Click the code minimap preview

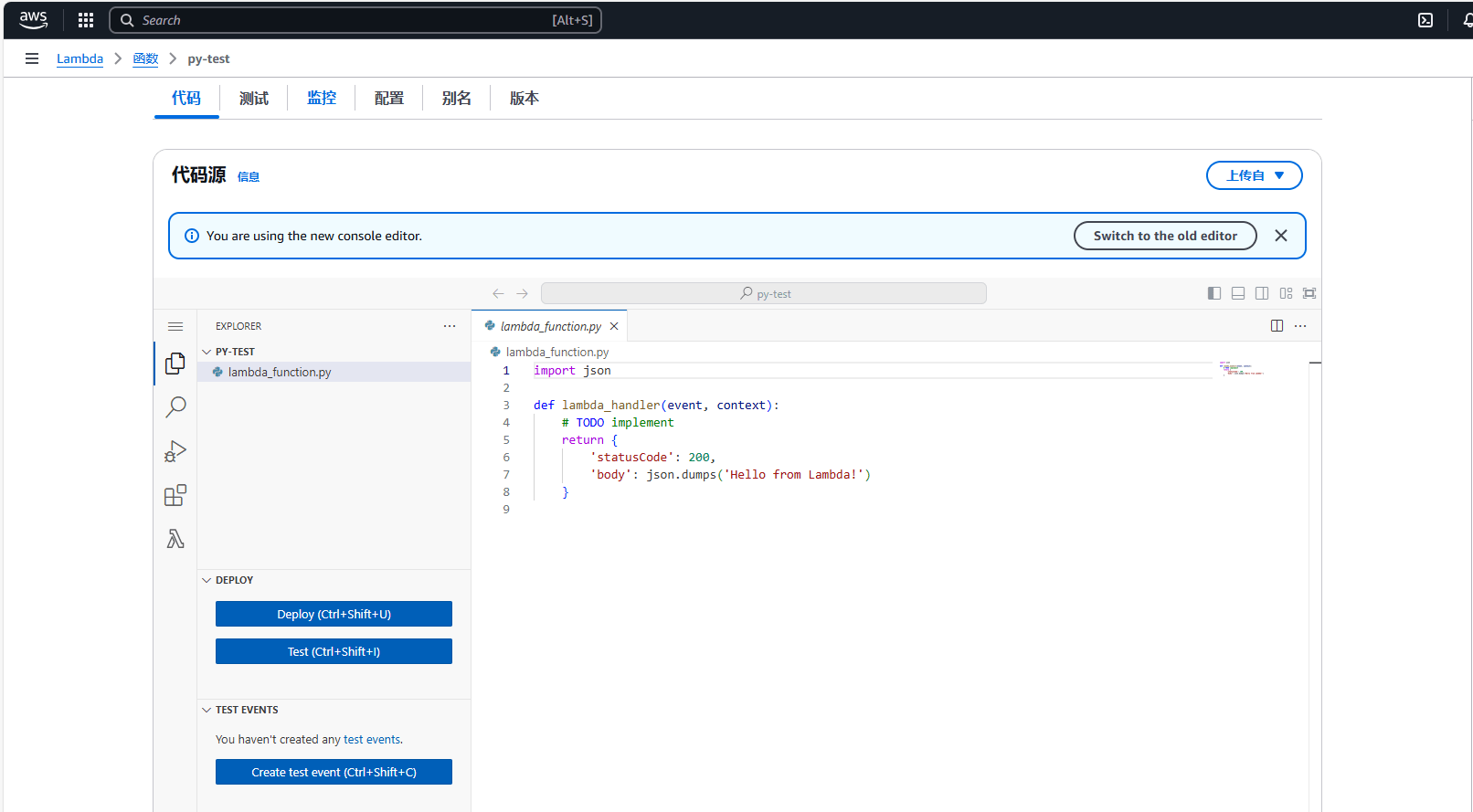point(1241,369)
